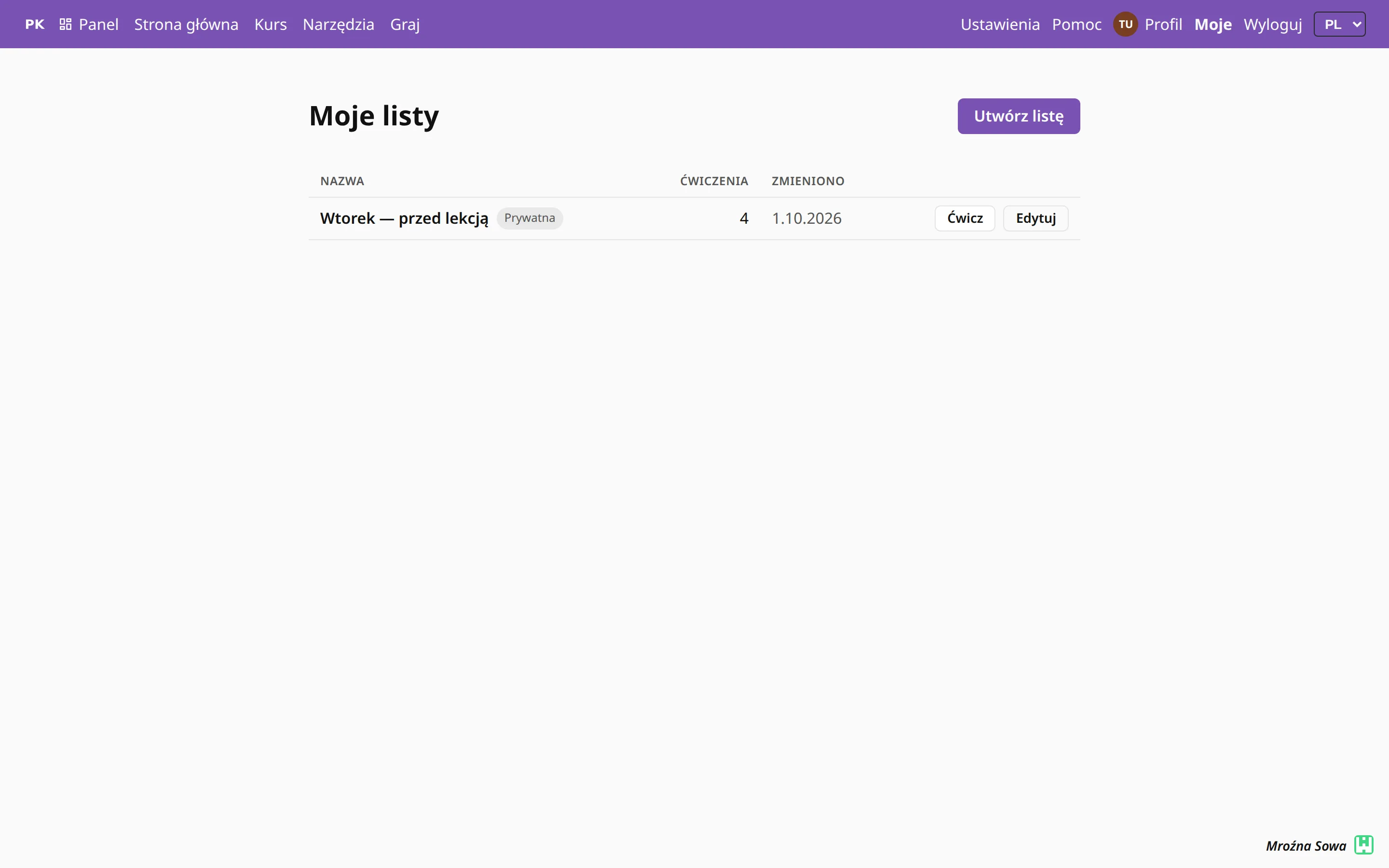Screen dimensions: 1389x868
Task: Open the Kurs menu item
Action: [x=271, y=24]
